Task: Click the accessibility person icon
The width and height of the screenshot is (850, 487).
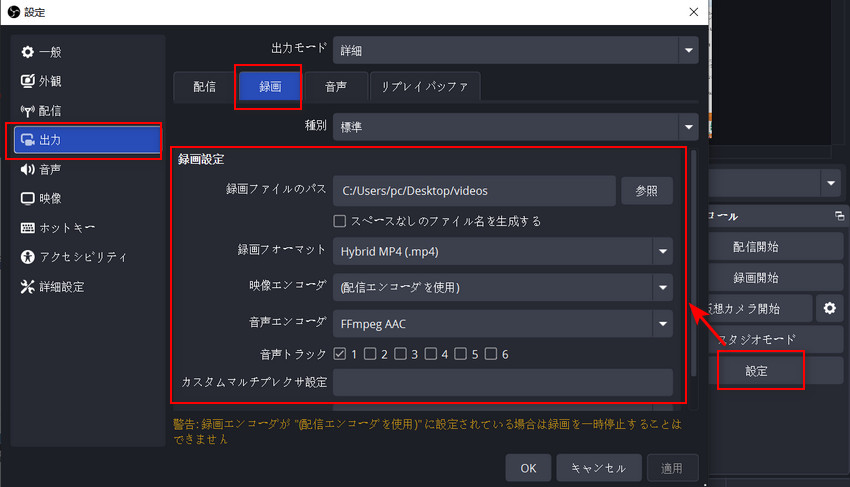Action: coord(27,257)
